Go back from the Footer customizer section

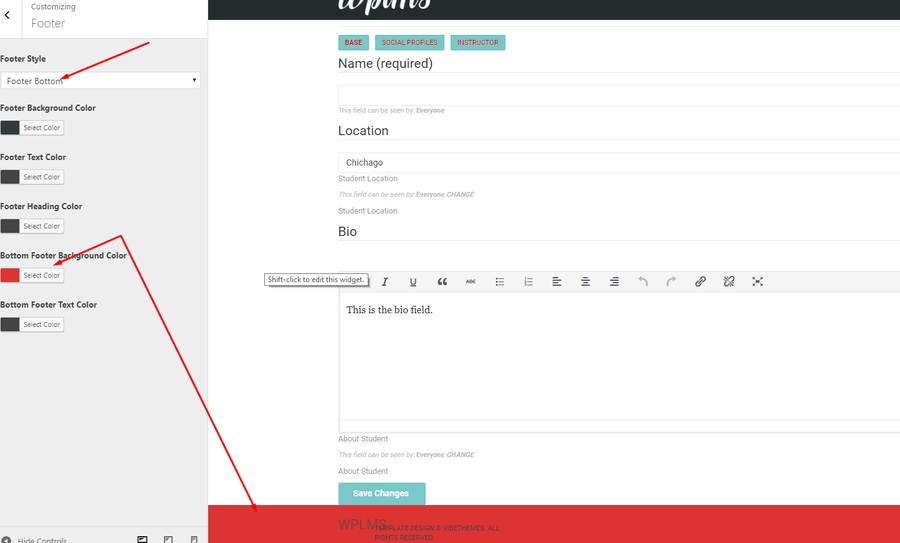tap(7, 15)
